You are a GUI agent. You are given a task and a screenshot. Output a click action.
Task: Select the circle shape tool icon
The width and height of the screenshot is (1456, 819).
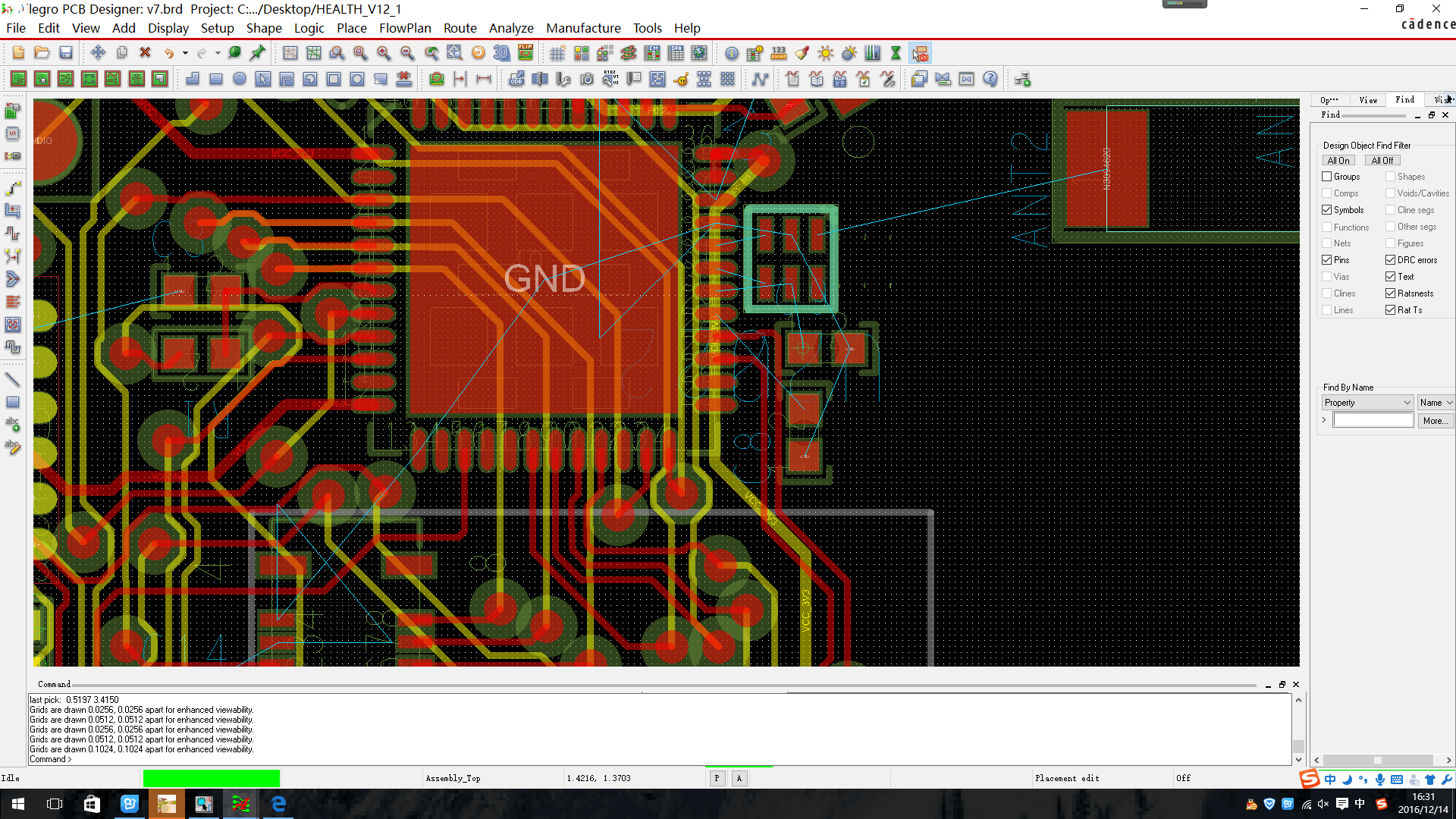[240, 79]
